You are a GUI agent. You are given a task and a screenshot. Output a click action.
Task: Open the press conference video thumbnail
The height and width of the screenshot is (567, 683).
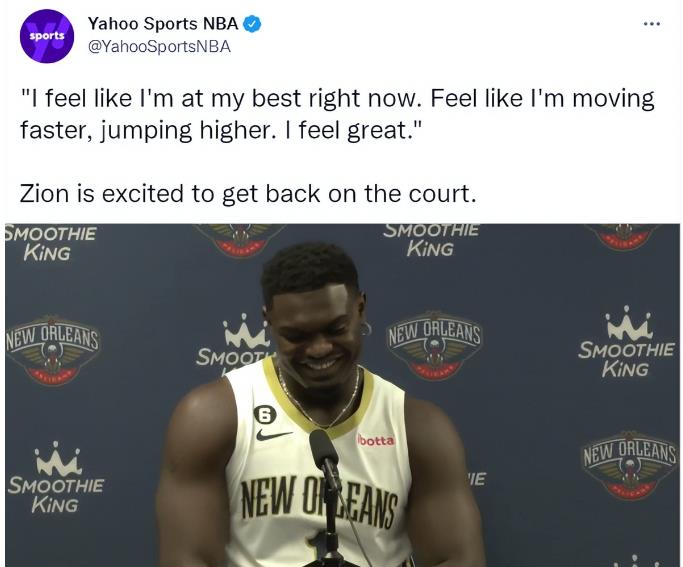point(342,395)
